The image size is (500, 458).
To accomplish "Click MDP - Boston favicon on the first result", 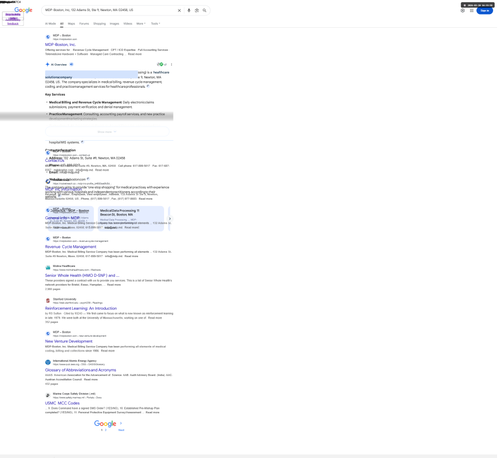I will point(48,37).
